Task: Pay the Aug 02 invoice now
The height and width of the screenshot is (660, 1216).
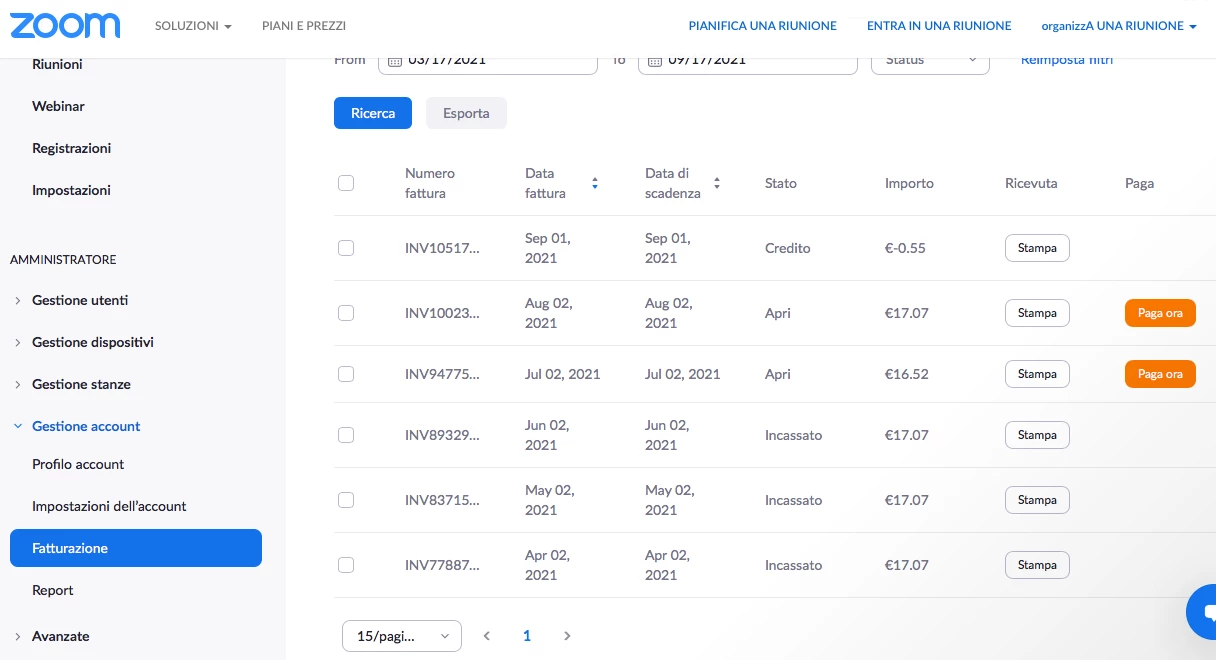Action: click(1160, 313)
